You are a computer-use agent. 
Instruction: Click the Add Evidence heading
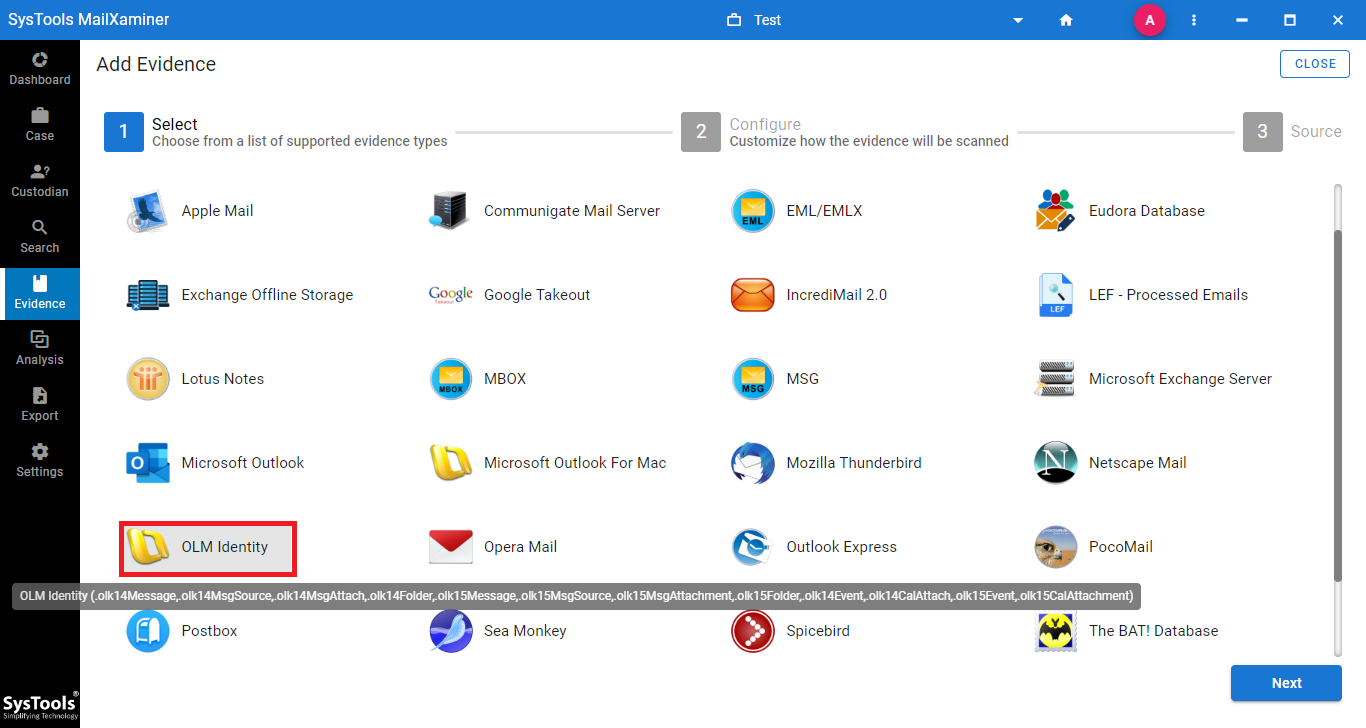156,64
